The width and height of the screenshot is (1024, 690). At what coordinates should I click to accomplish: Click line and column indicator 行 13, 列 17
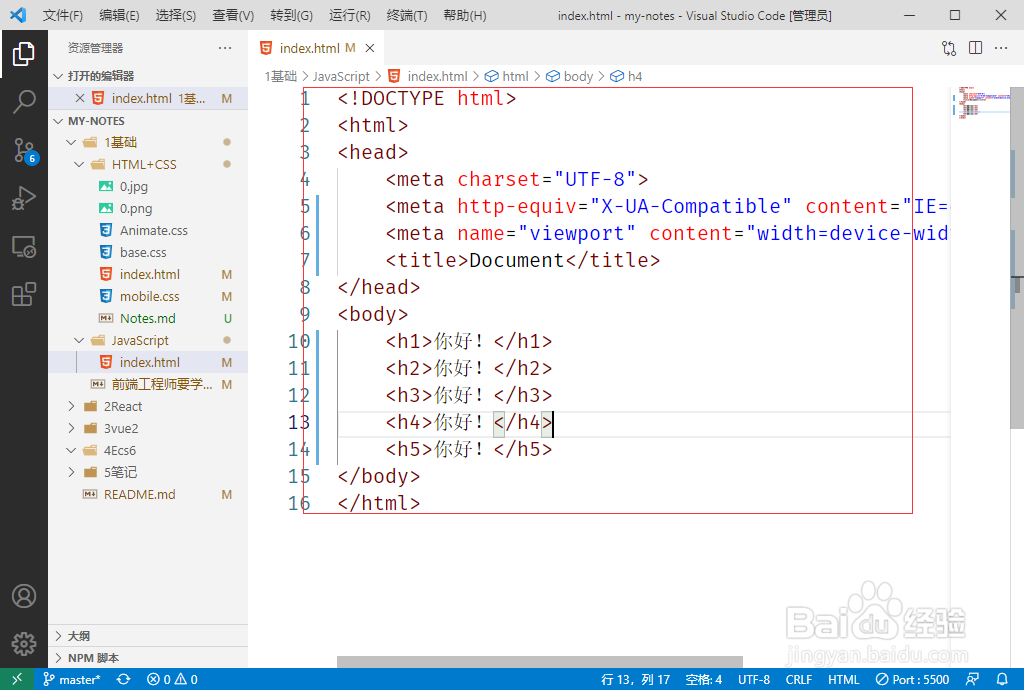point(635,680)
